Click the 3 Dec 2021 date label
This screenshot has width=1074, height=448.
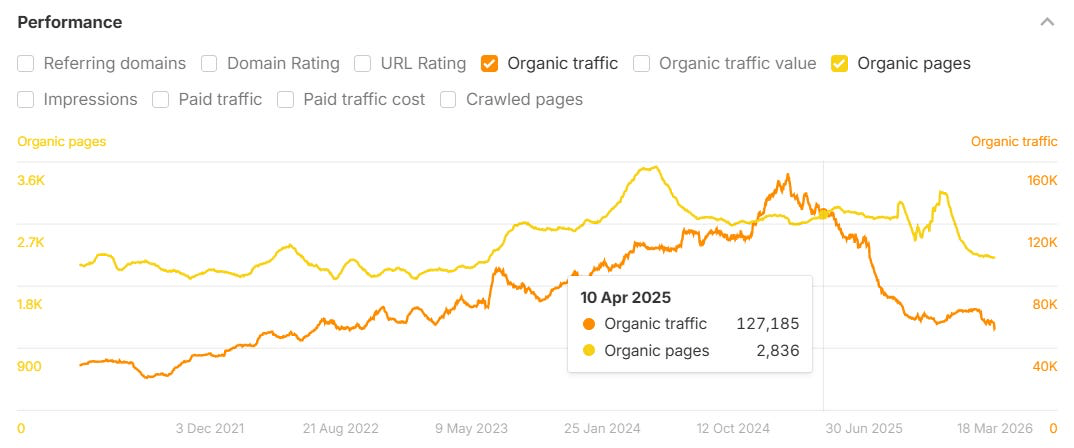pyautogui.click(x=209, y=428)
